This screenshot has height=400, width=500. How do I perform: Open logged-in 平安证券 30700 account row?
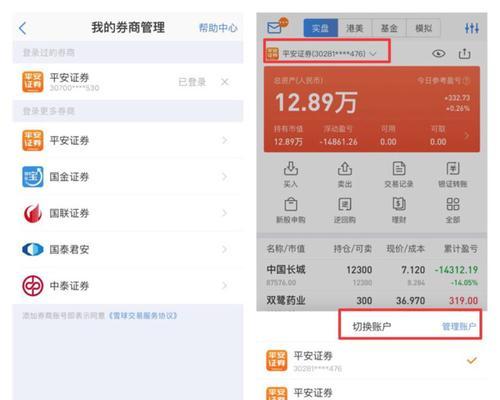(x=128, y=82)
